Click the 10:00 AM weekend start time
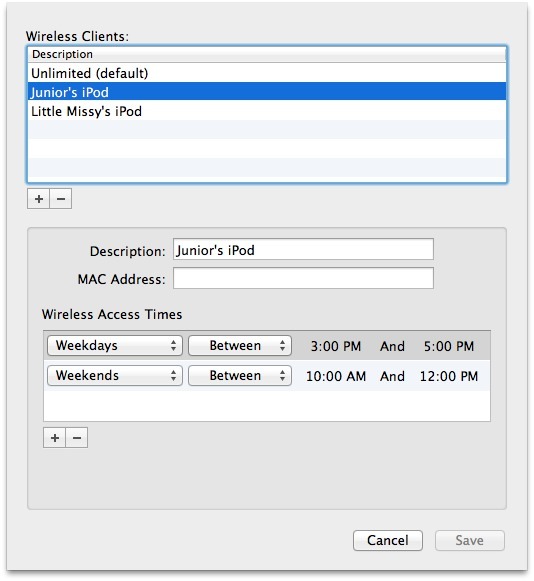This screenshot has height=581, width=534. point(336,376)
